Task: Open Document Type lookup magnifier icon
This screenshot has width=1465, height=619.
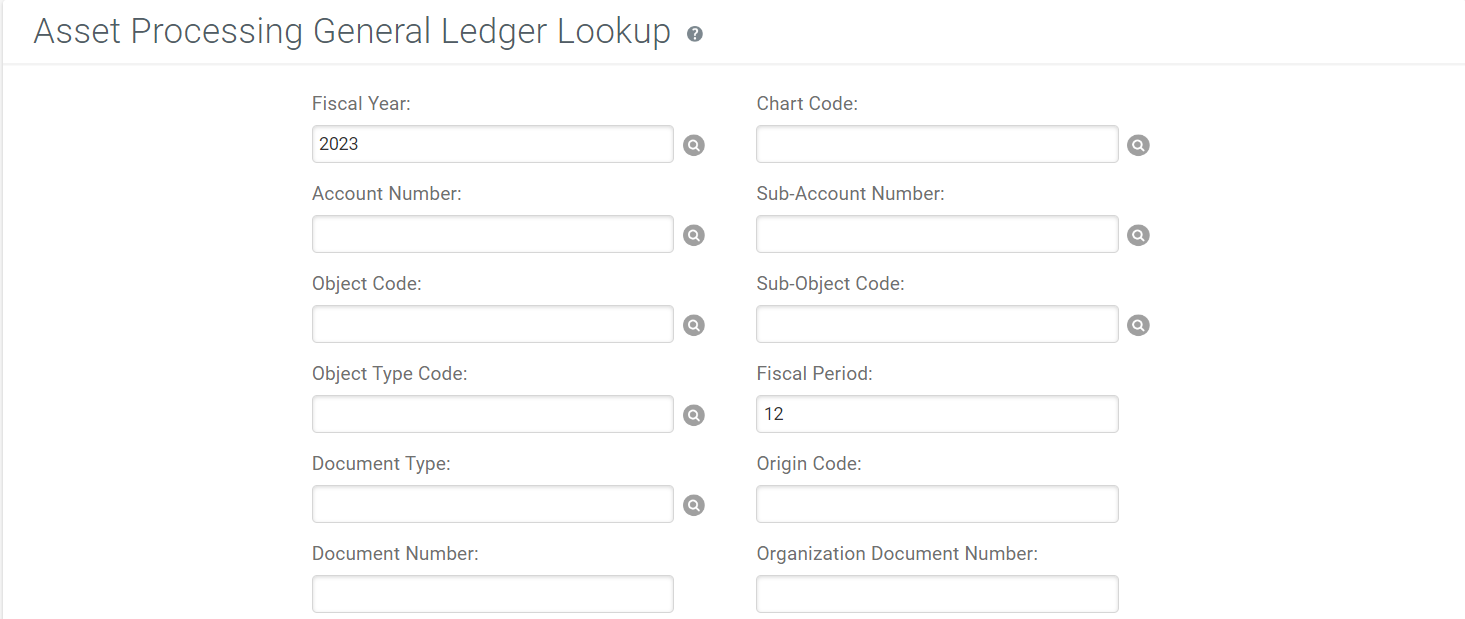Action: [x=694, y=505]
